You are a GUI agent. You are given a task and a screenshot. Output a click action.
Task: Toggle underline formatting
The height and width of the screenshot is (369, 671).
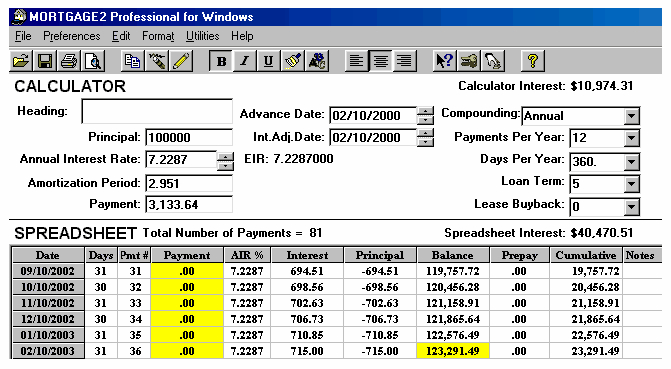(268, 61)
